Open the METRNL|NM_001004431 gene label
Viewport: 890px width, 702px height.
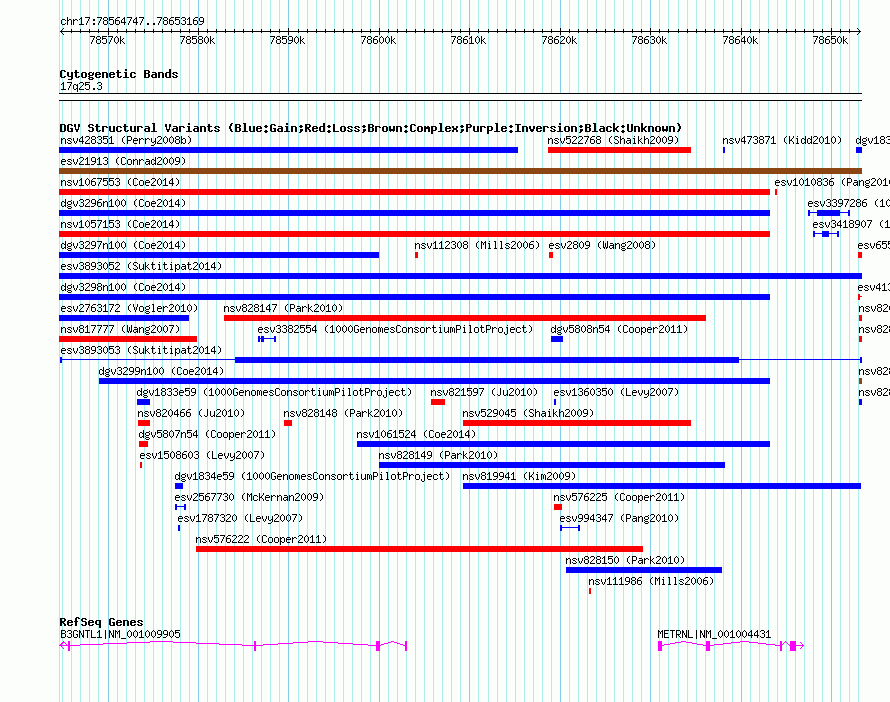click(x=714, y=634)
